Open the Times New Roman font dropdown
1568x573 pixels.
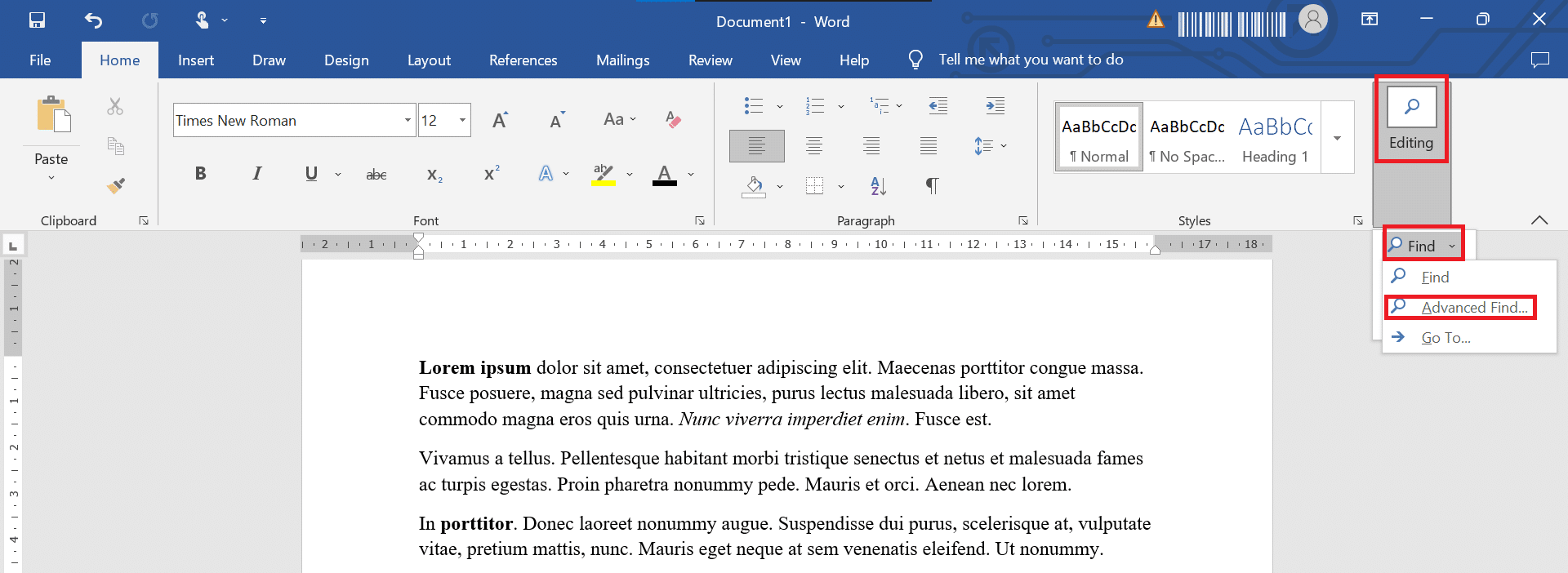click(x=408, y=120)
